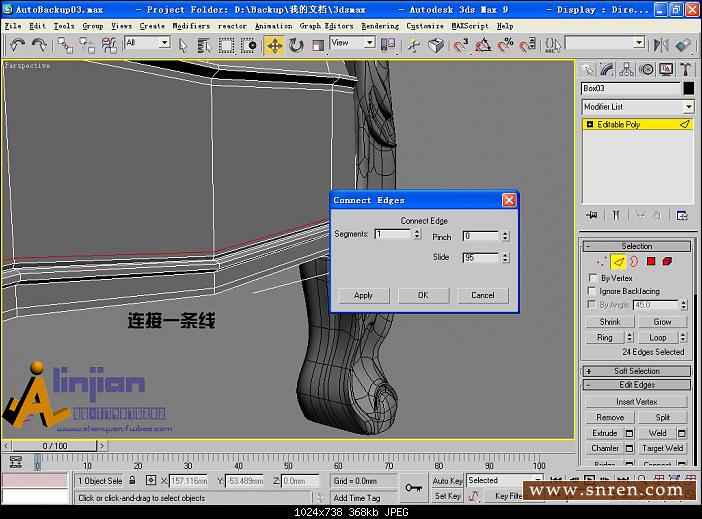The height and width of the screenshot is (519, 702).
Task: Click the Redo arrow icon
Action: 39,45
